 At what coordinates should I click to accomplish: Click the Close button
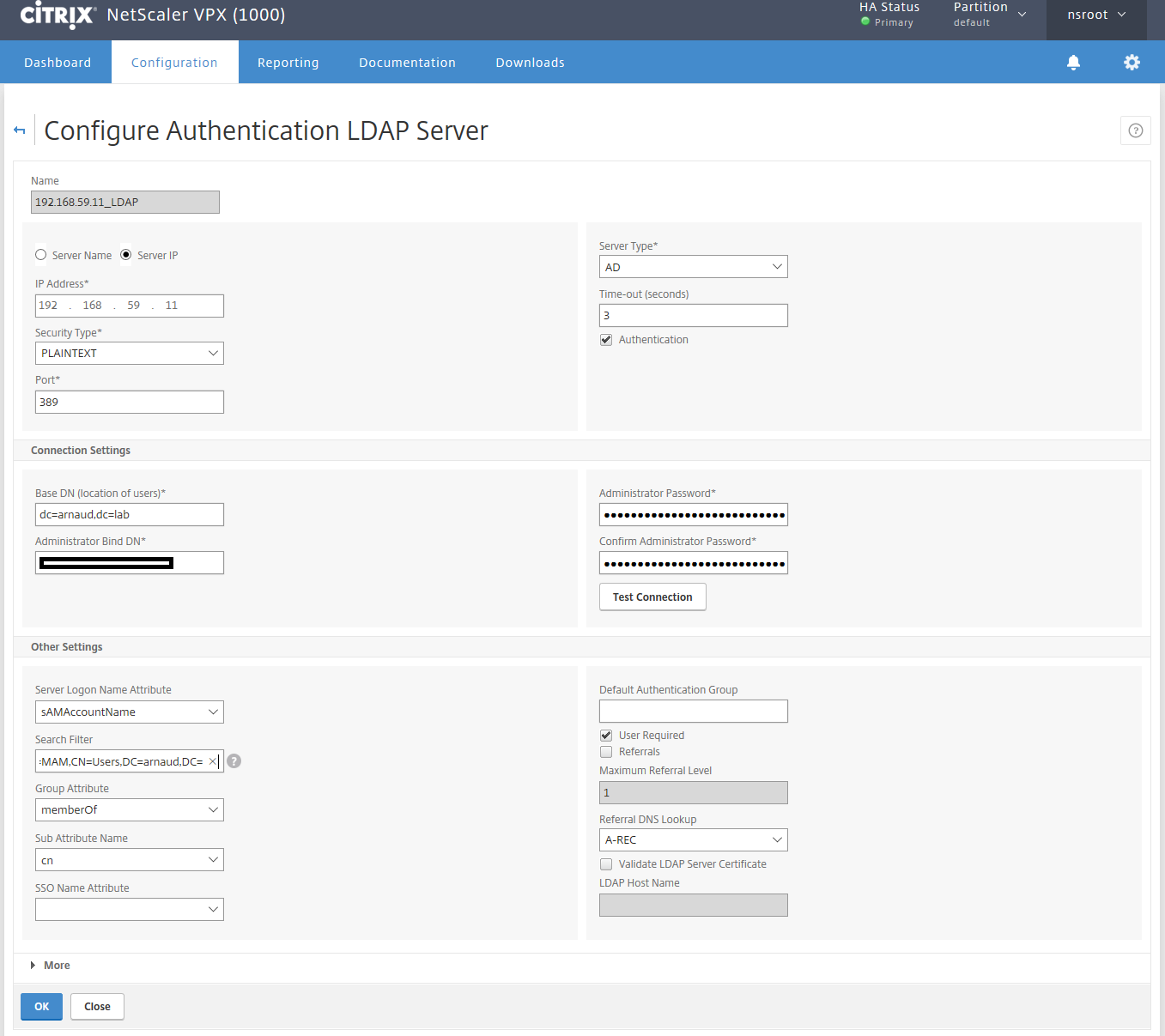pyautogui.click(x=97, y=1007)
